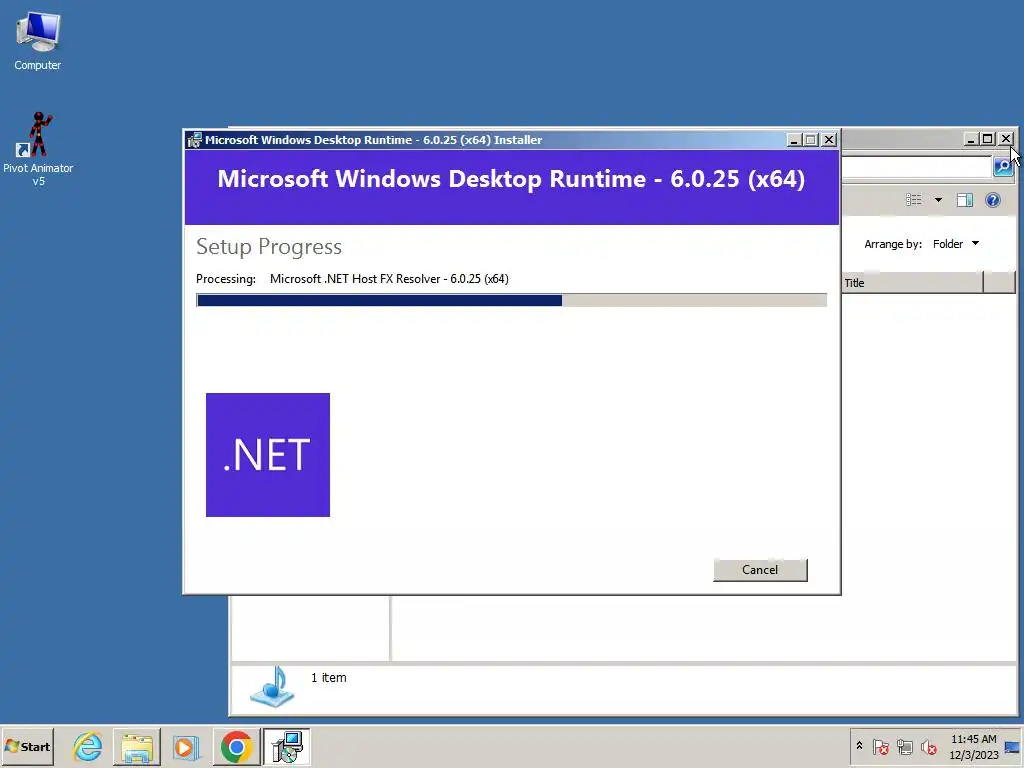Click the Show desktop button
The width and height of the screenshot is (1024, 768).
(x=1013, y=746)
